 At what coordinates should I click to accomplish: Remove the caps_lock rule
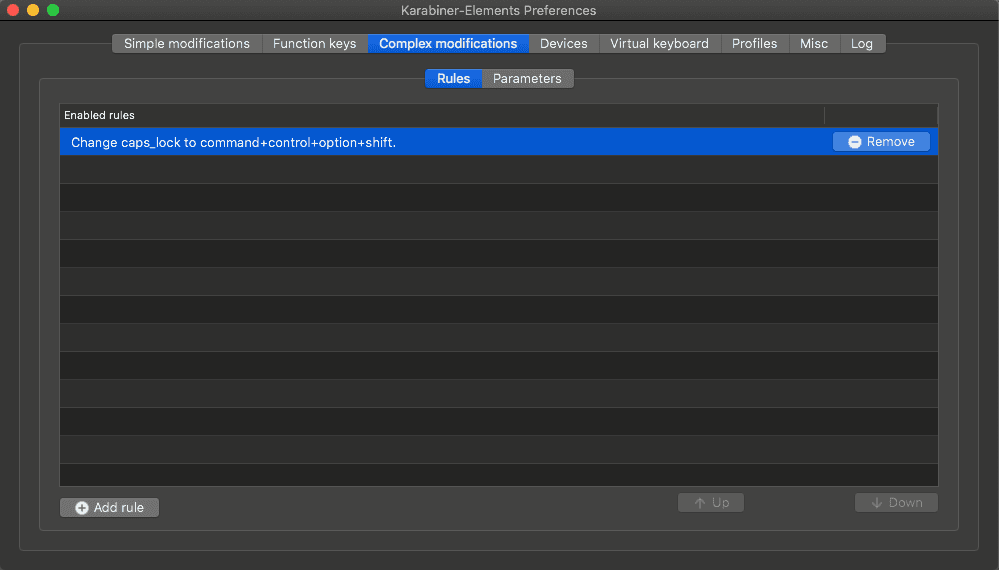pyautogui.click(x=881, y=141)
